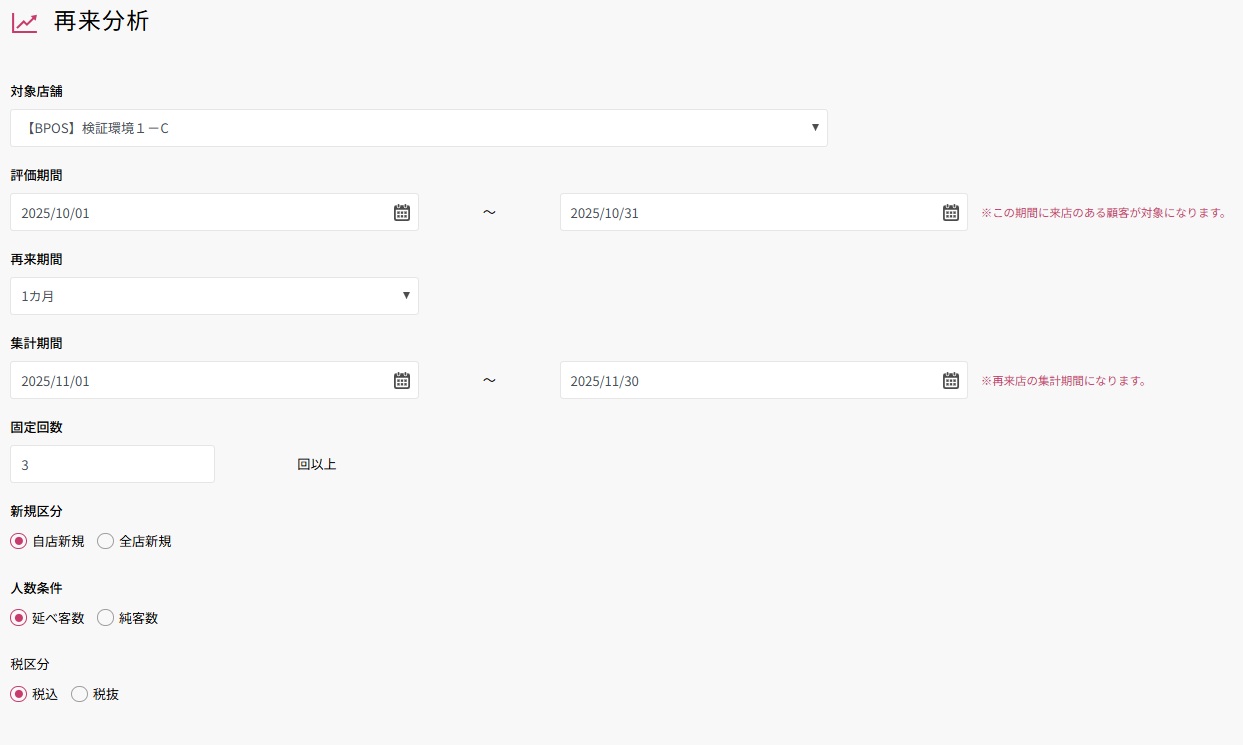The height and width of the screenshot is (745, 1243).
Task: Click the 2025/10/01 evaluation start date field
Action: click(x=200, y=212)
